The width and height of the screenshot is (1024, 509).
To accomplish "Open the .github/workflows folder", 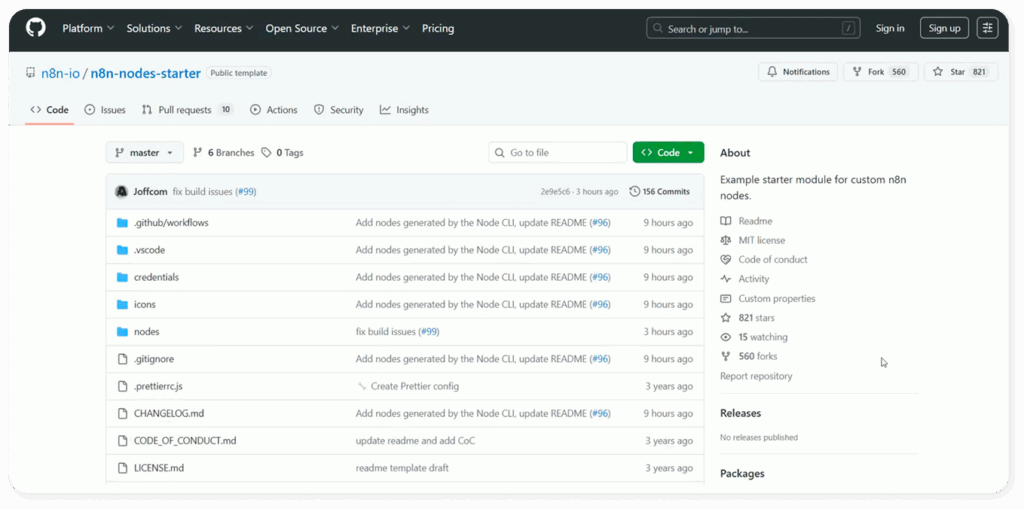I will (x=171, y=223).
